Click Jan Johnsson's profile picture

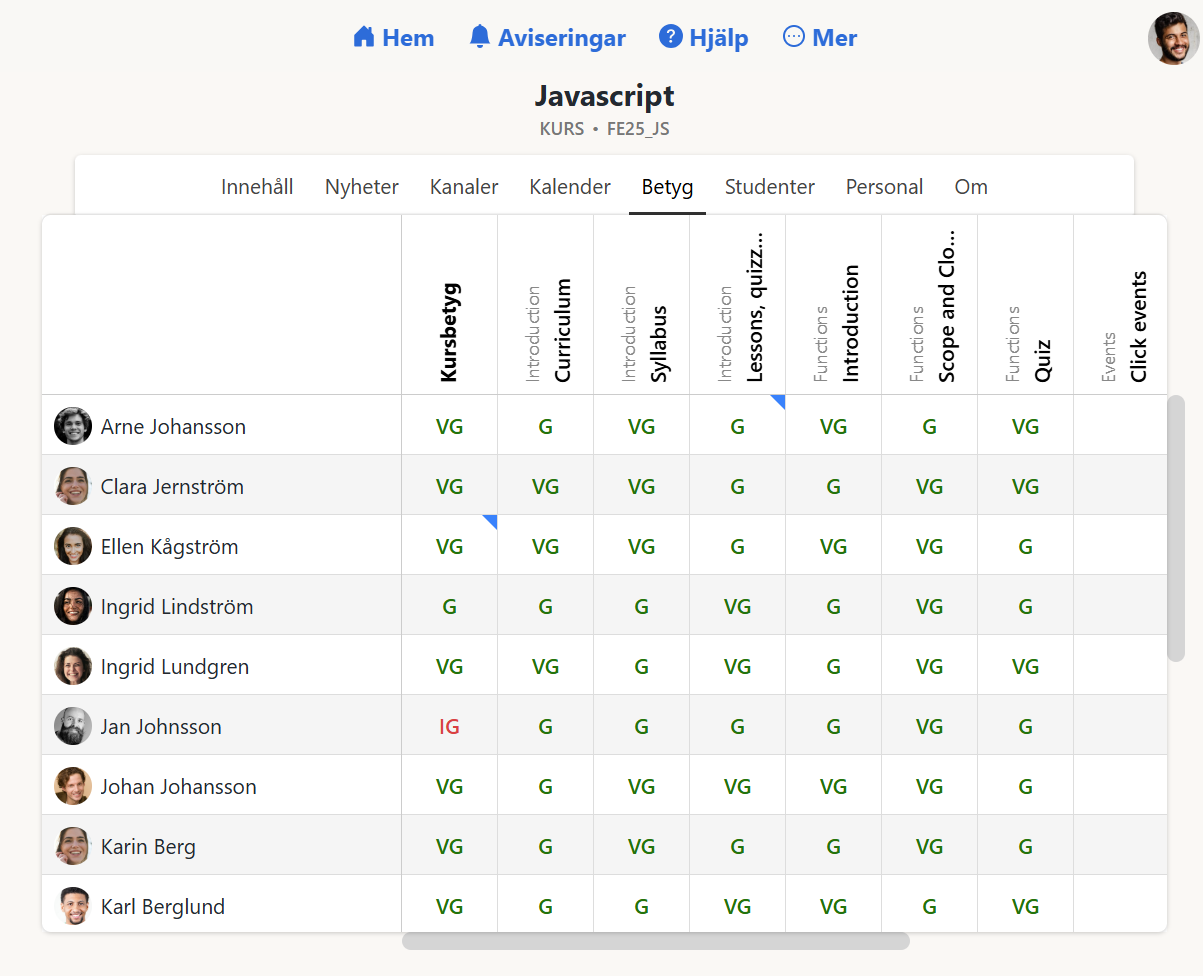73,726
